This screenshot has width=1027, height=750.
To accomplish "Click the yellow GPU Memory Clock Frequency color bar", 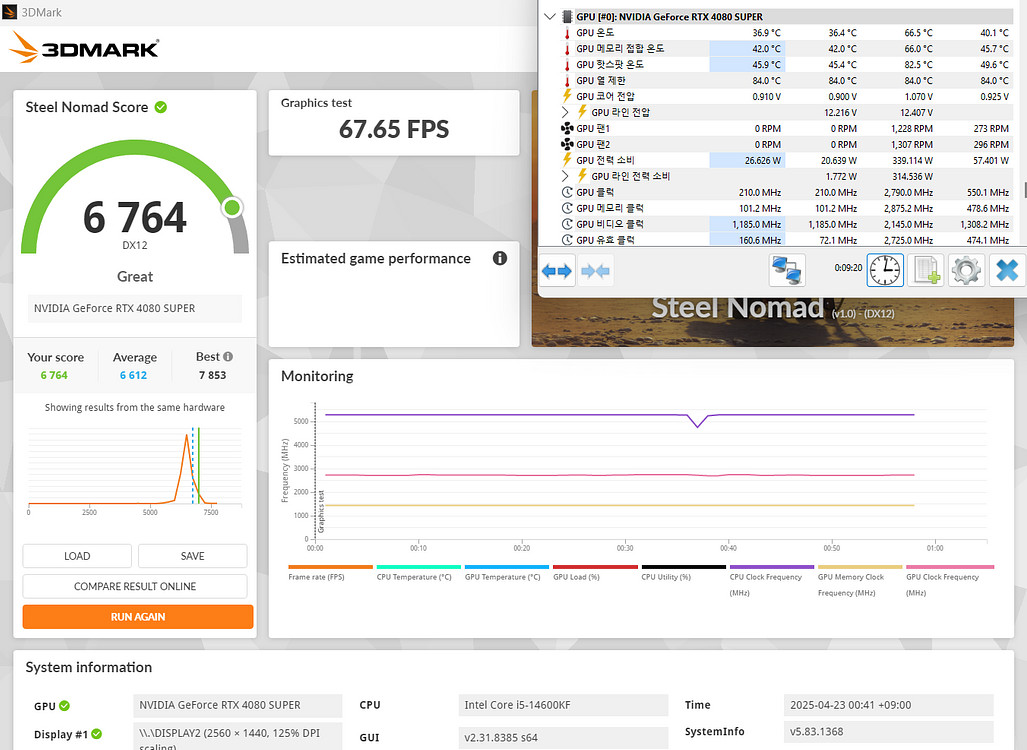I will 860,567.
